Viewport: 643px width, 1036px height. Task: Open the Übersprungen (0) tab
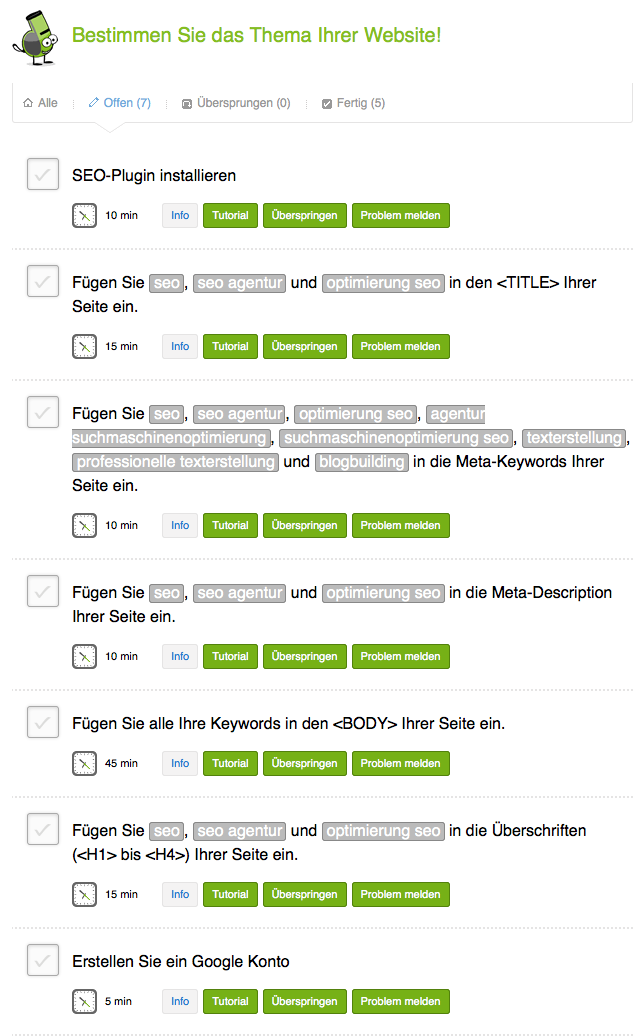(243, 103)
